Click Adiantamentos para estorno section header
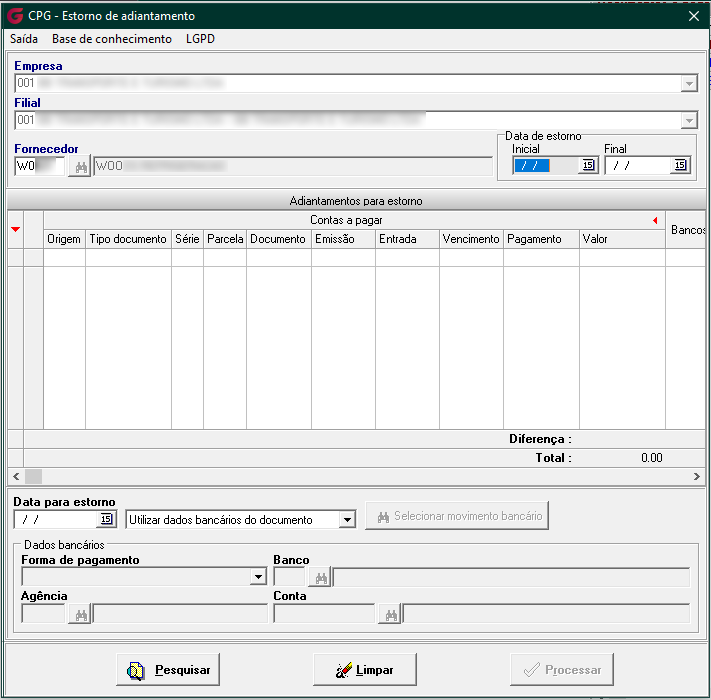 click(356, 201)
